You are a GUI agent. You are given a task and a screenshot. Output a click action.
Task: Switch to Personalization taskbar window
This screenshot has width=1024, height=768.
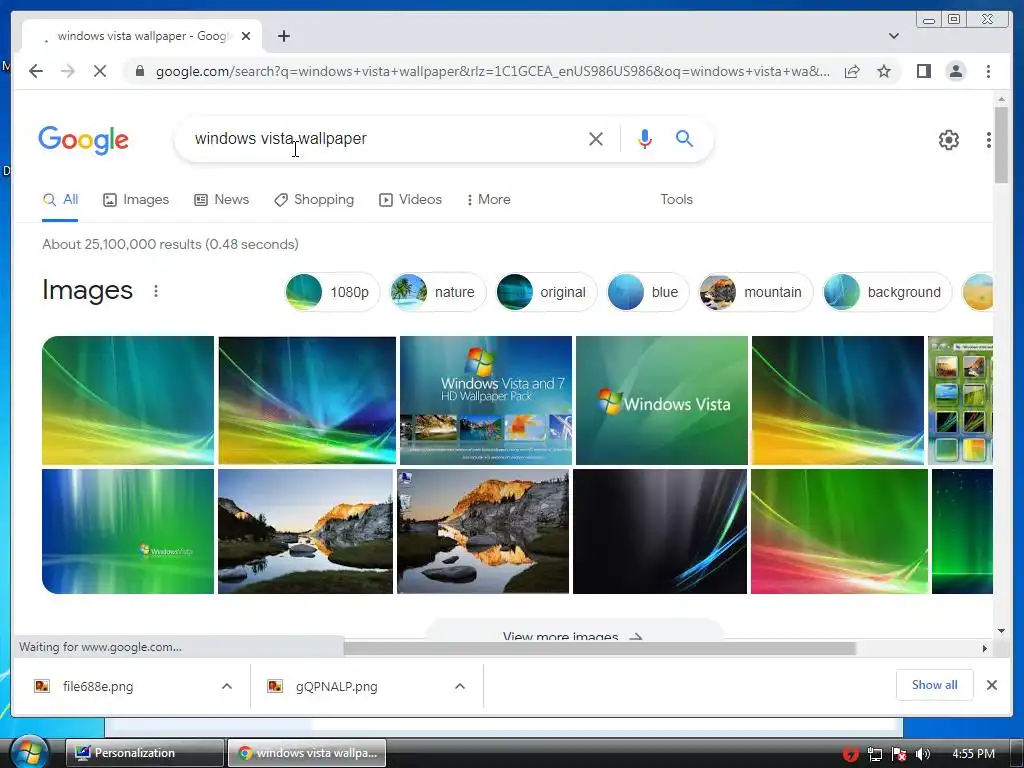[144, 753]
